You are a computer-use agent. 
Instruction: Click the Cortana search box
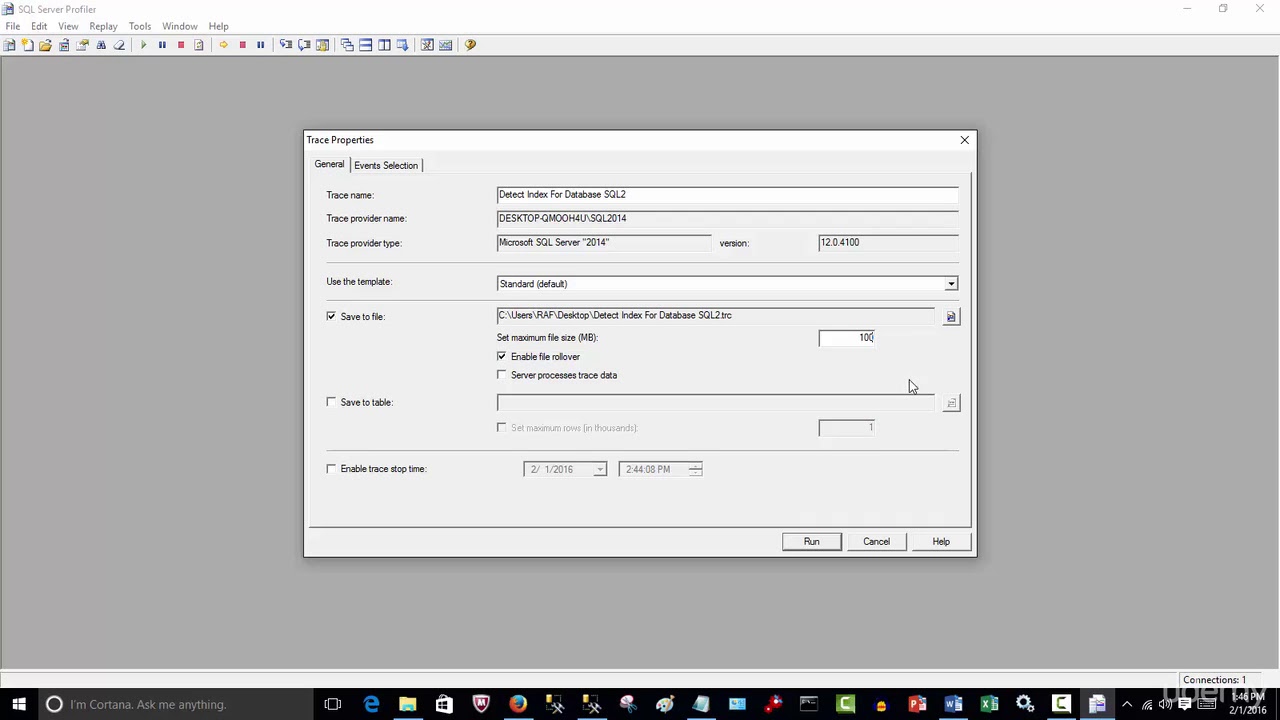pyautogui.click(x=175, y=704)
